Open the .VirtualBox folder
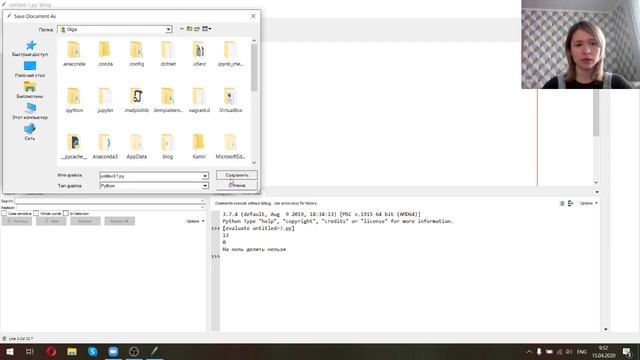This screenshot has height=360, width=640. pos(230,100)
